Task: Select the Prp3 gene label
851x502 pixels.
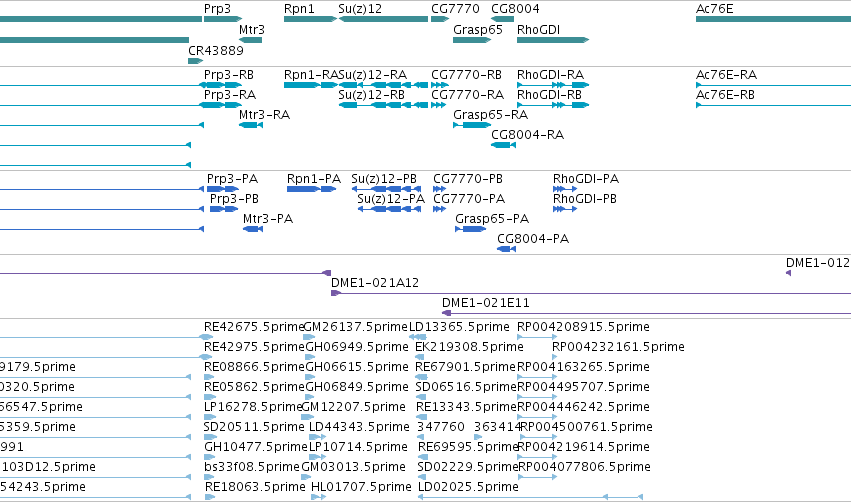Action: 217,9
